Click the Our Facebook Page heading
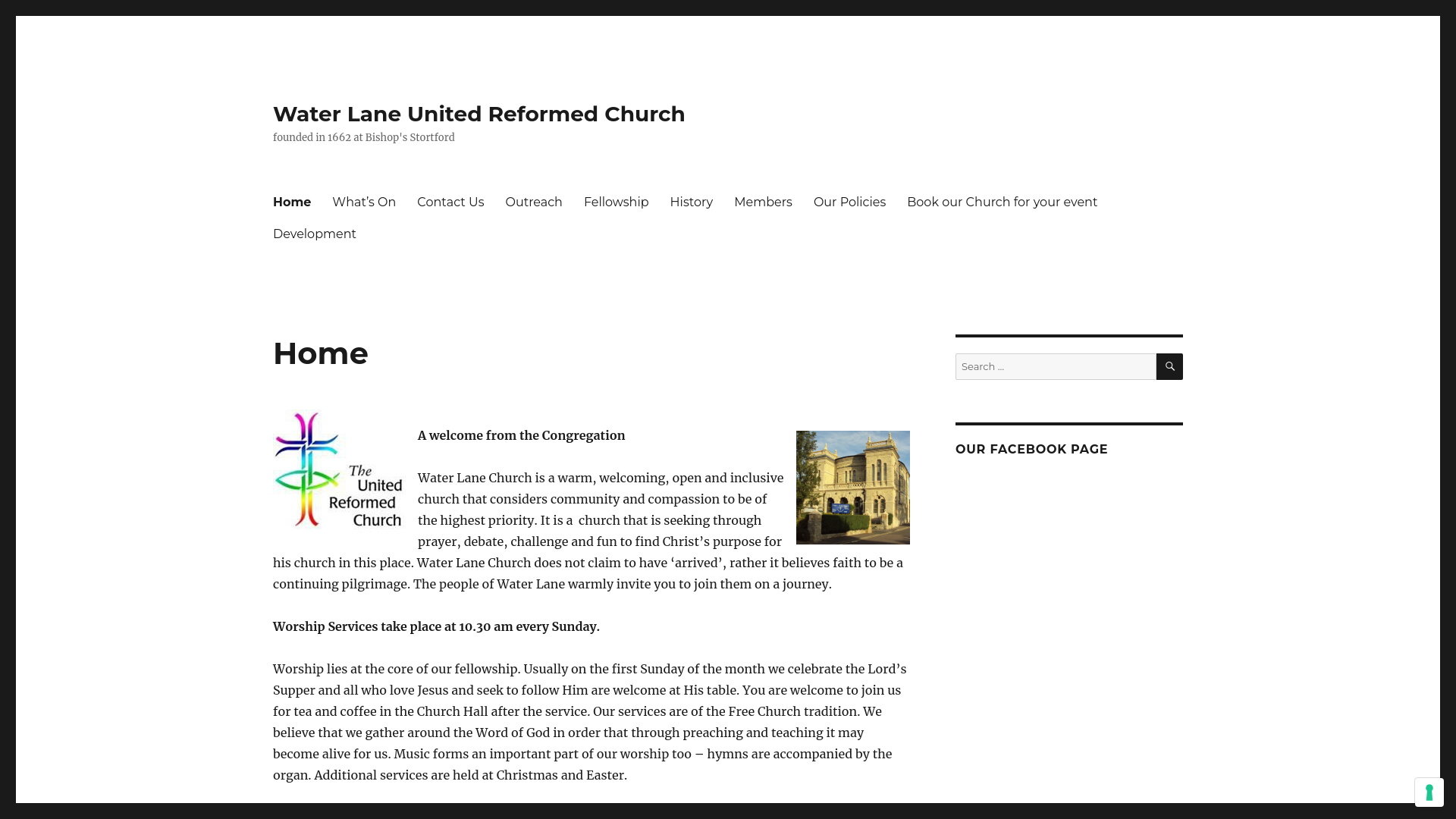1456x819 pixels. point(1031,449)
